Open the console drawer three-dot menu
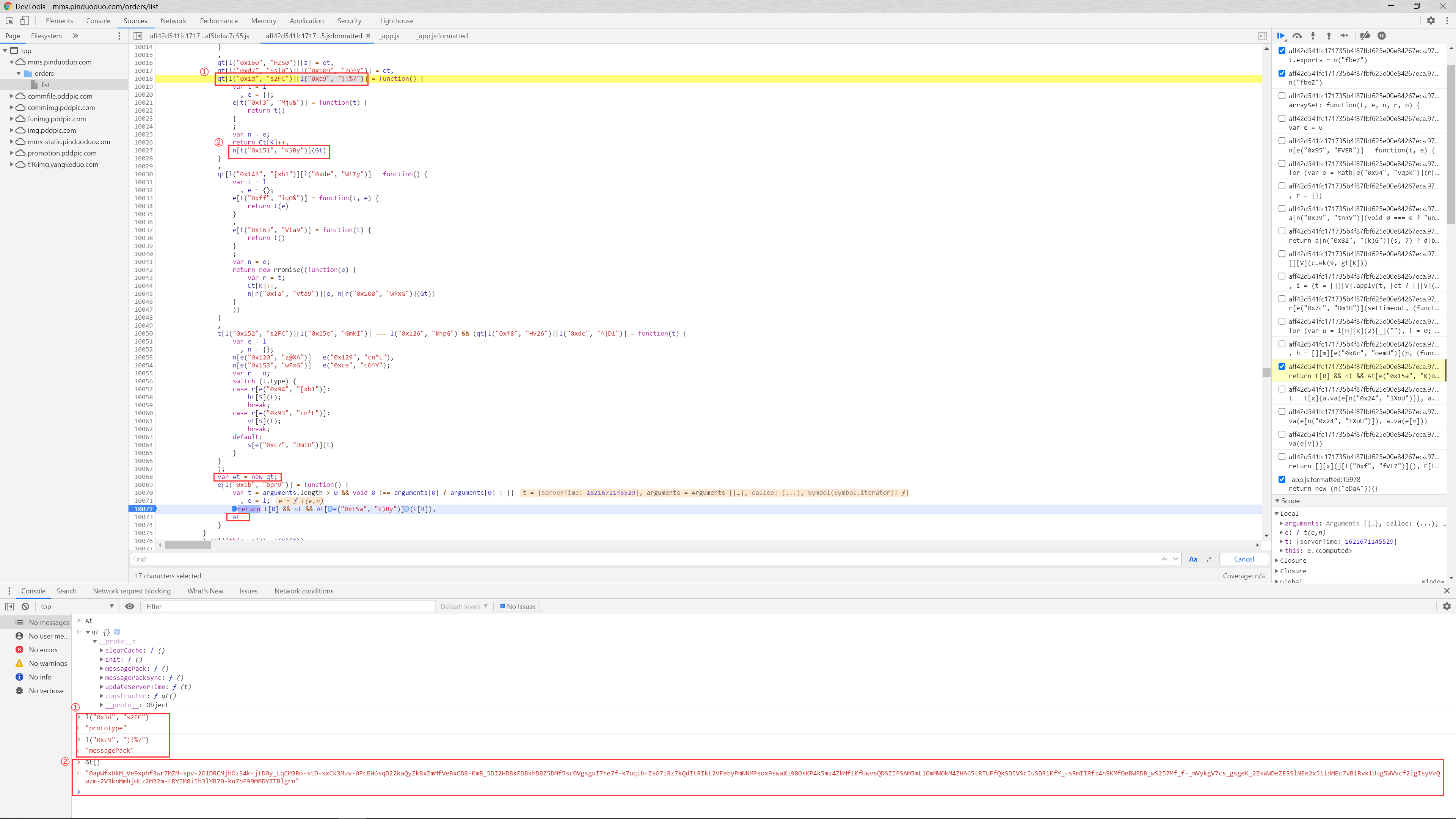This screenshot has width=1456, height=819. pyautogui.click(x=9, y=591)
